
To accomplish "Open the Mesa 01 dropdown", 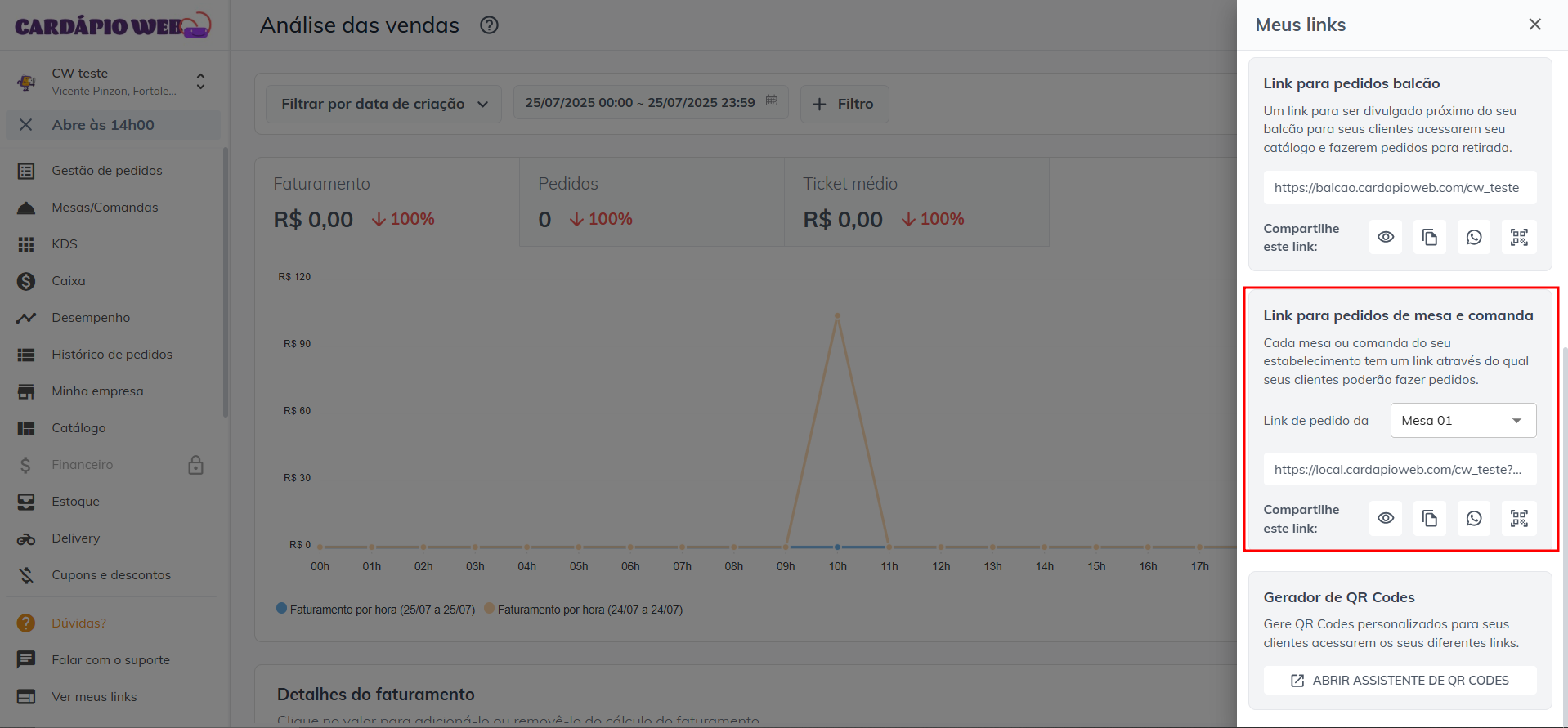I will click(x=1463, y=421).
